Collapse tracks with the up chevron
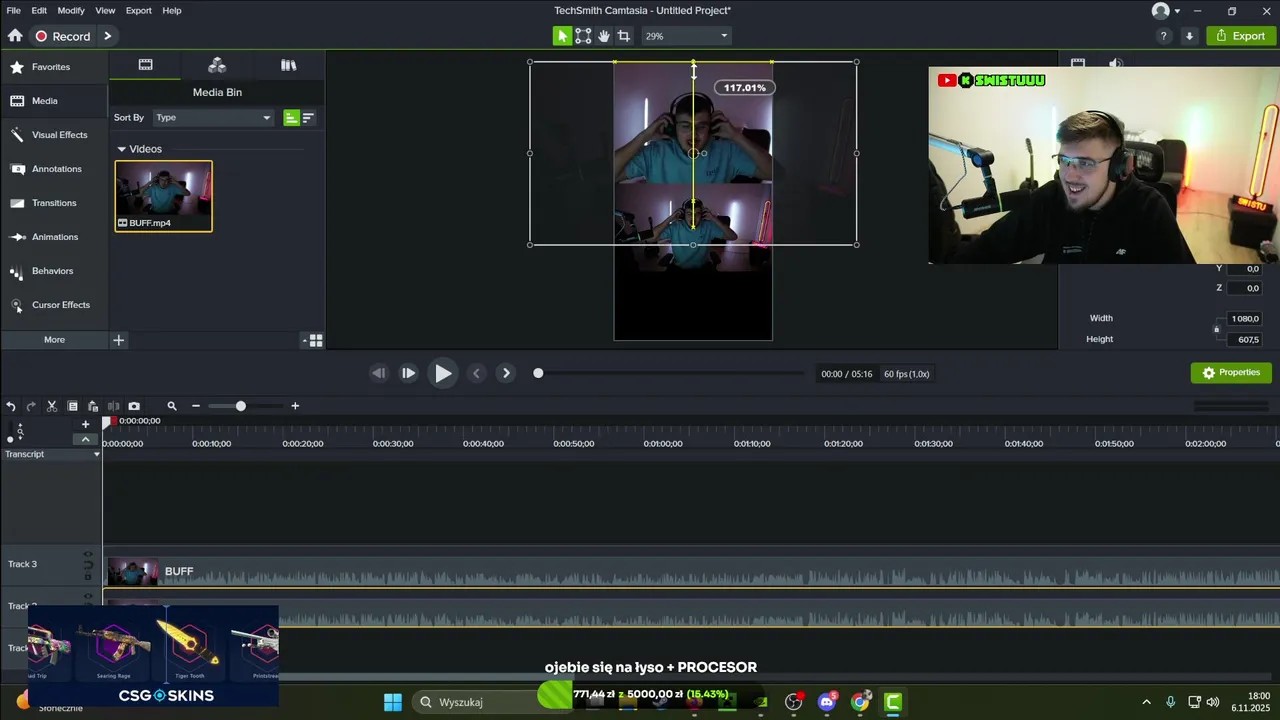Screen dimensions: 1280x720 (85, 439)
